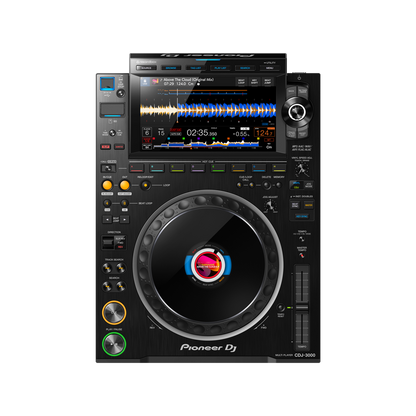The width and height of the screenshot is (416, 416).
Task: Click the rotary selector knob
Action: (x=297, y=112)
